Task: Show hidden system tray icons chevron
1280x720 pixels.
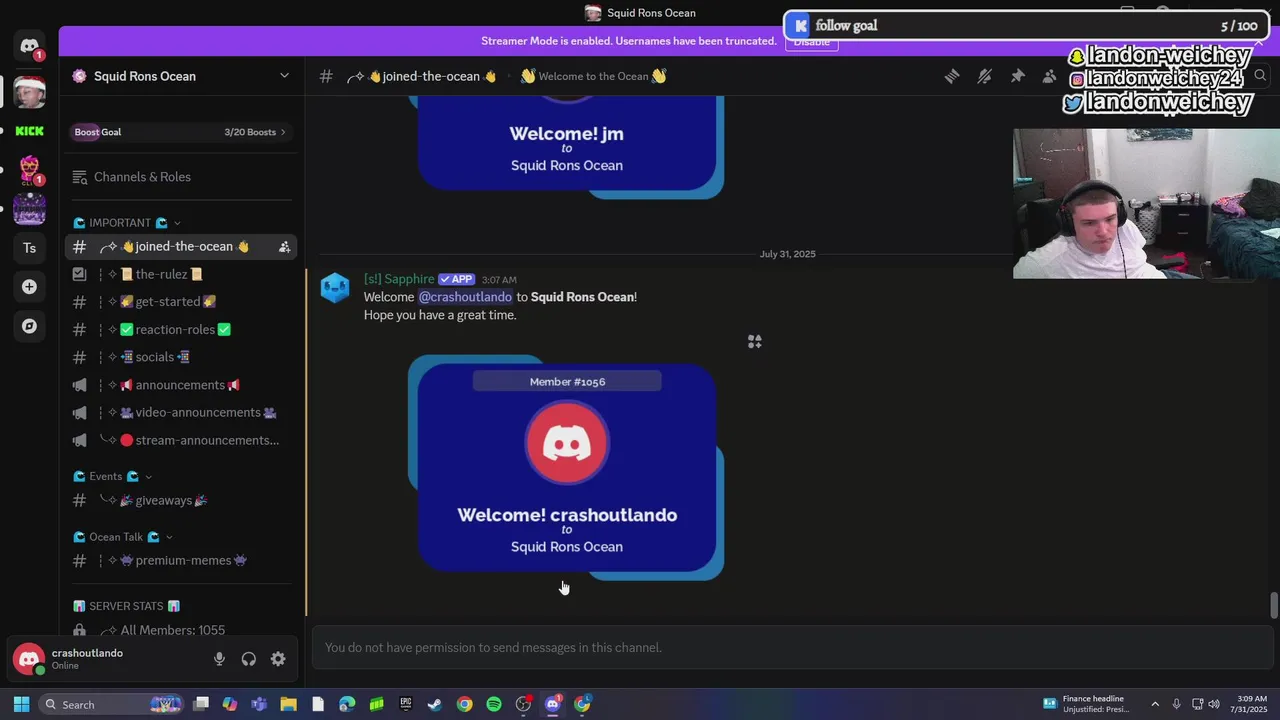Action: [x=1155, y=704]
